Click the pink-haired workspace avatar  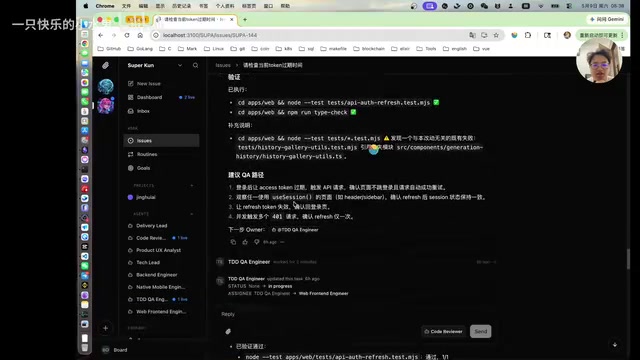coord(106,106)
